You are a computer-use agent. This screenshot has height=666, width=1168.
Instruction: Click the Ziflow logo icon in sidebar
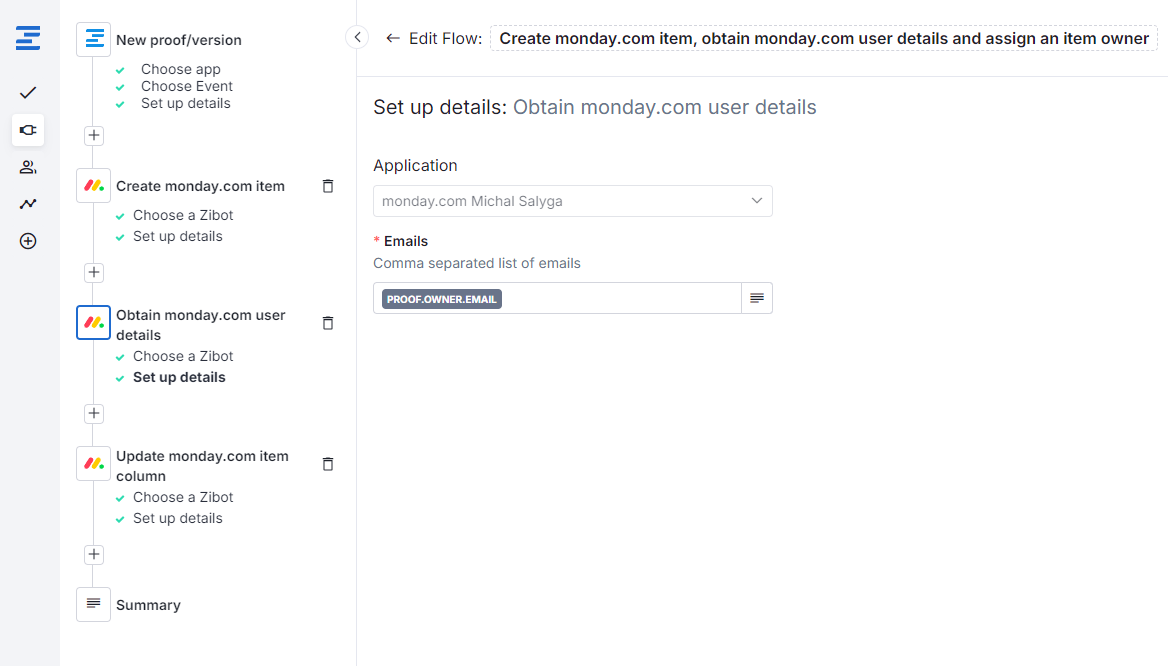tap(28, 39)
